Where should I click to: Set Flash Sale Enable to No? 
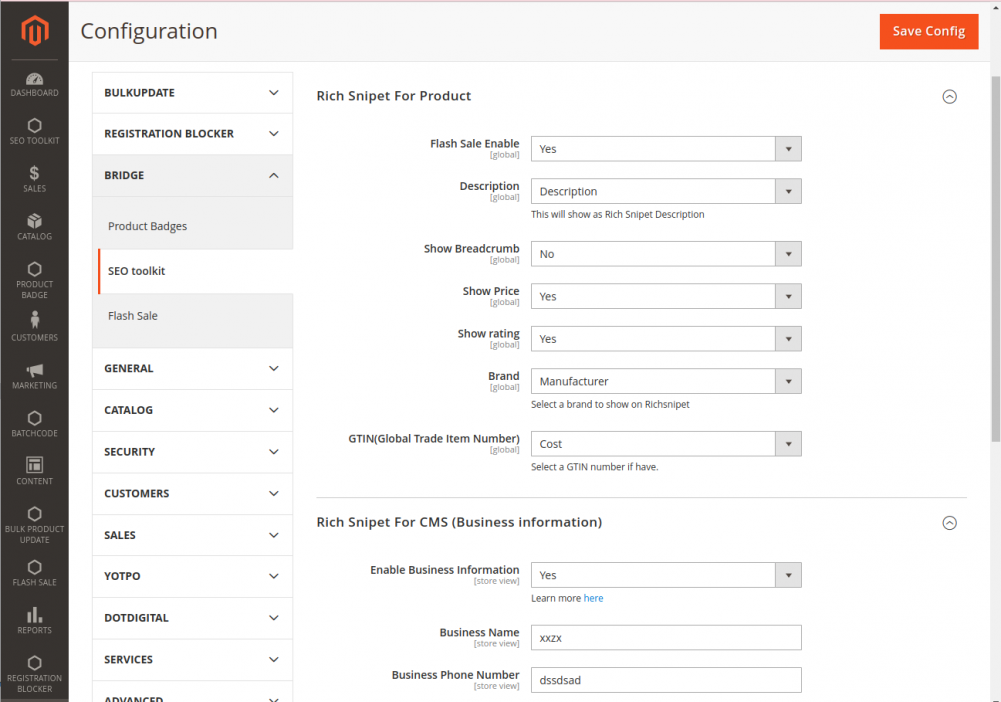[x=666, y=147]
